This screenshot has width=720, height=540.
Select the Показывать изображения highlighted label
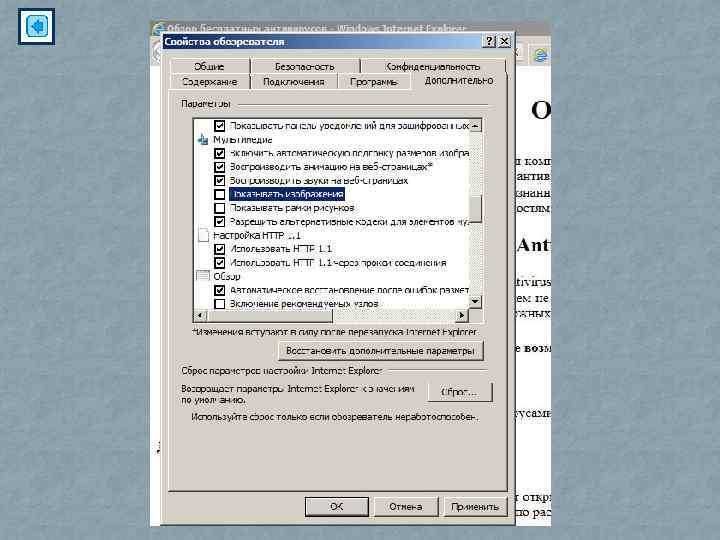(287, 194)
